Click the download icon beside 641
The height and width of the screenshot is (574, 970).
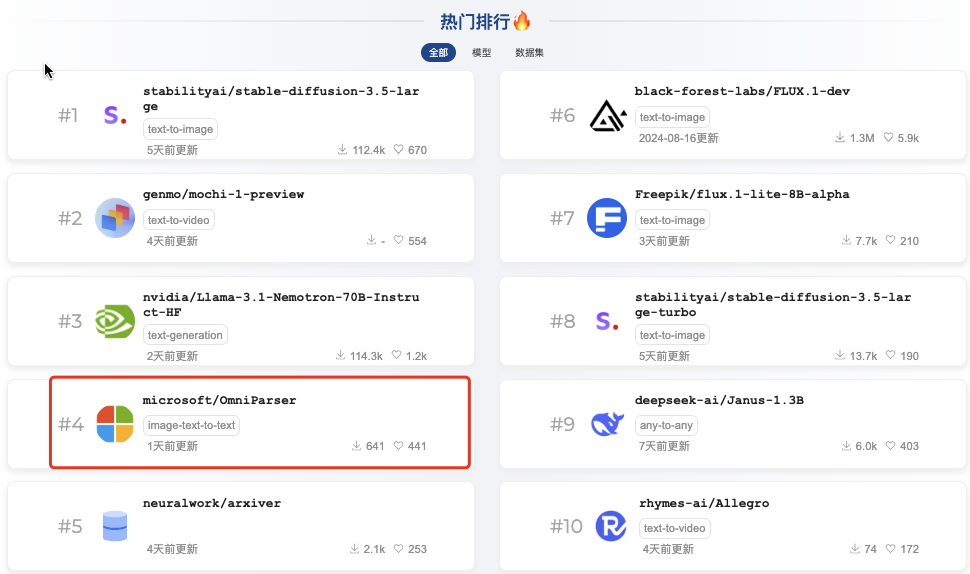(x=356, y=445)
